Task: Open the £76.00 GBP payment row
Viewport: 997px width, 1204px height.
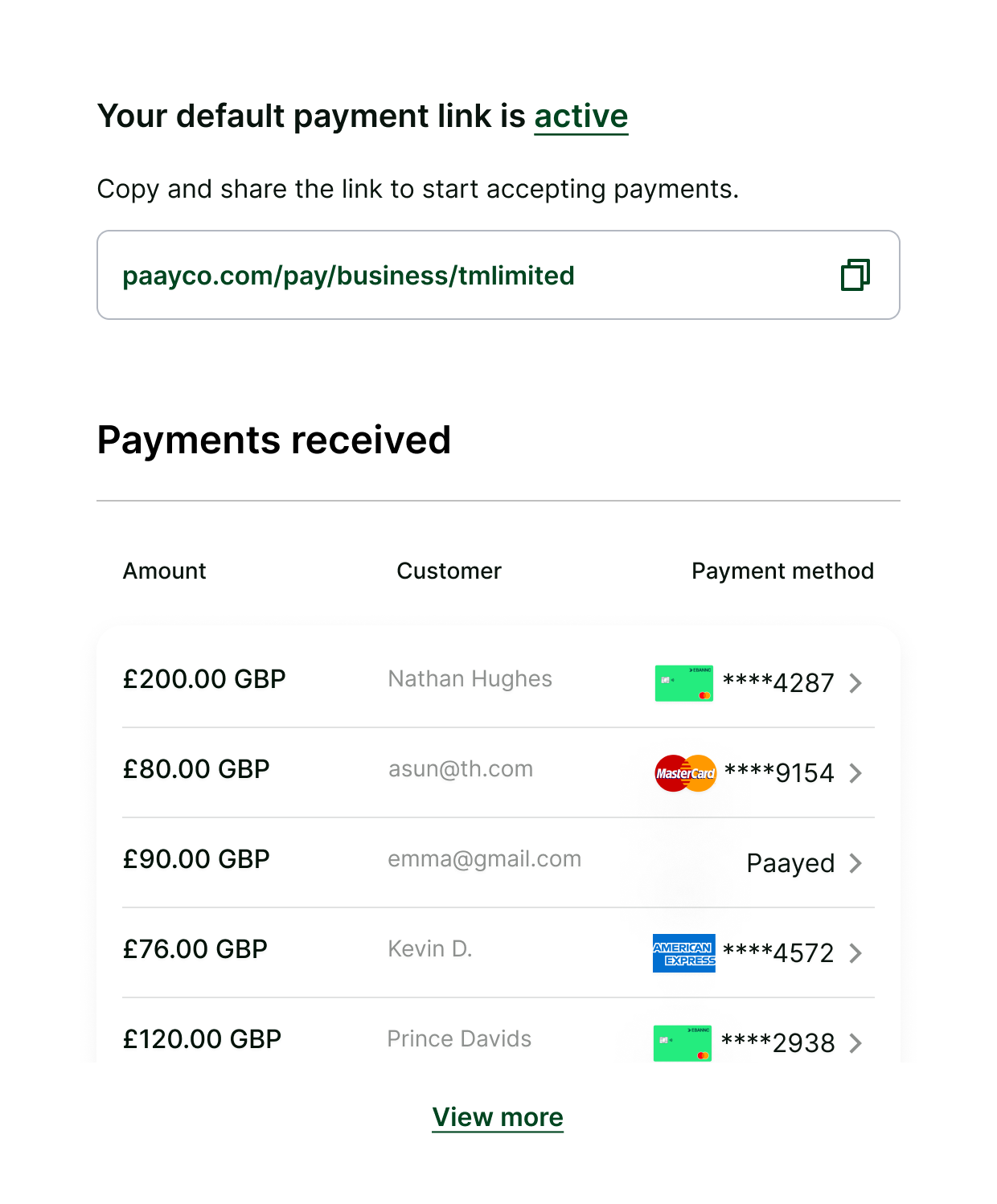Action: pyautogui.click(x=498, y=952)
